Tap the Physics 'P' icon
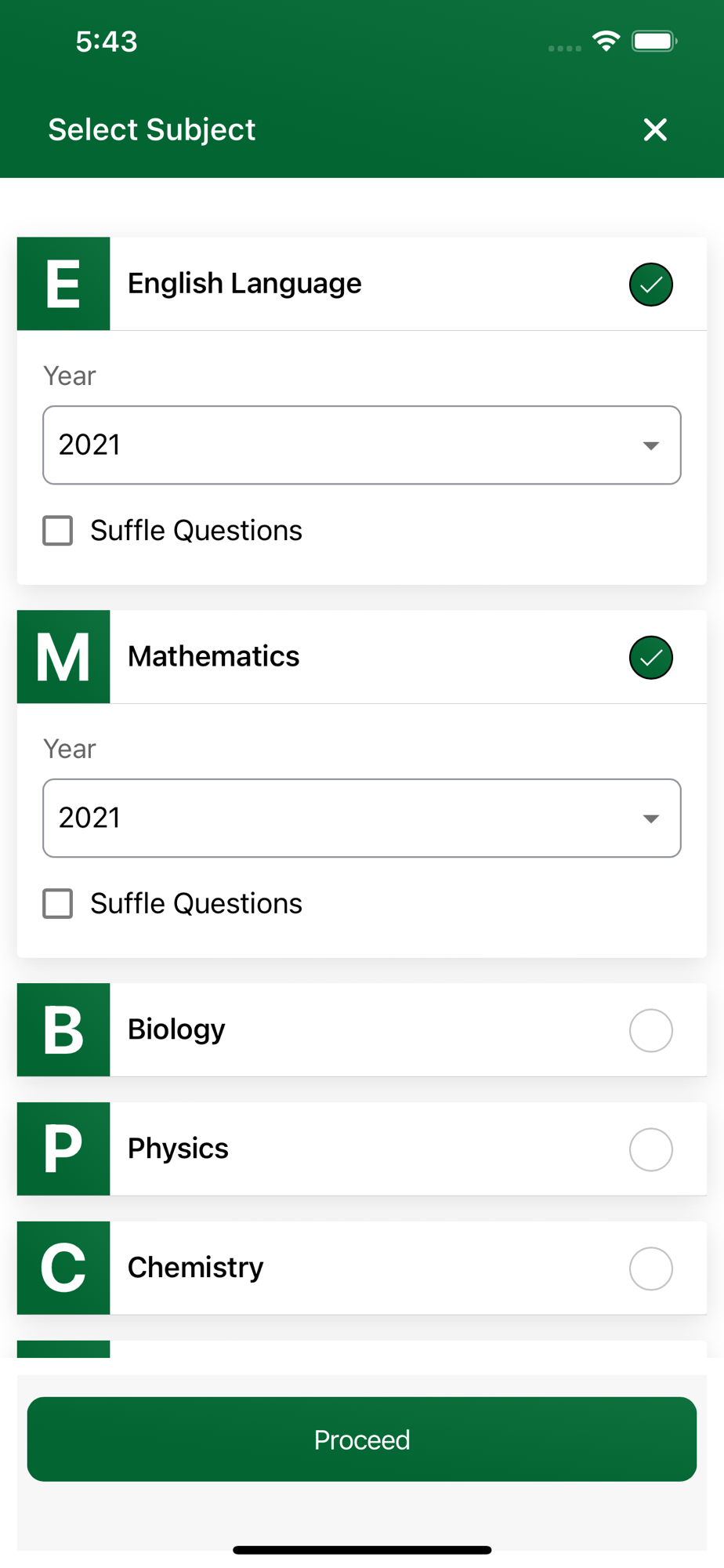Image resolution: width=724 pixels, height=1568 pixels. tap(63, 1149)
